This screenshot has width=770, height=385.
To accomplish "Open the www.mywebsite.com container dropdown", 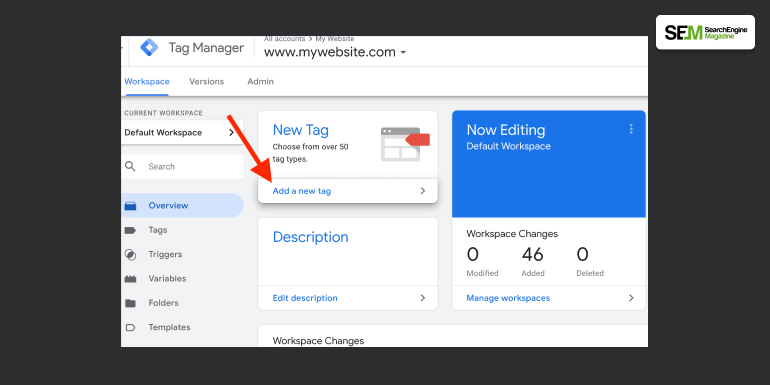I will (x=335, y=52).
